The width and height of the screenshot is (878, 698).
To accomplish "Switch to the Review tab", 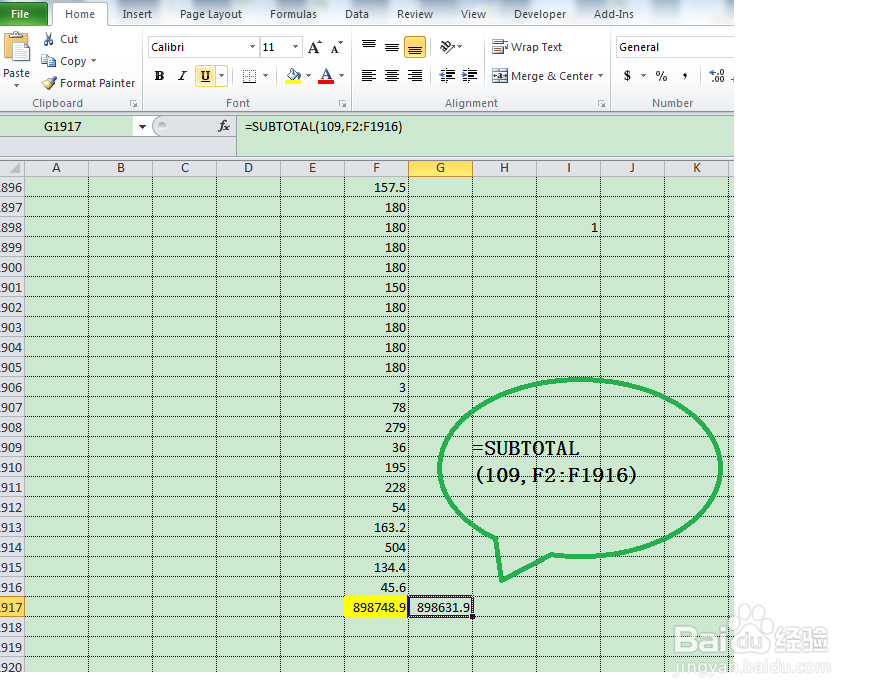I will click(x=415, y=14).
